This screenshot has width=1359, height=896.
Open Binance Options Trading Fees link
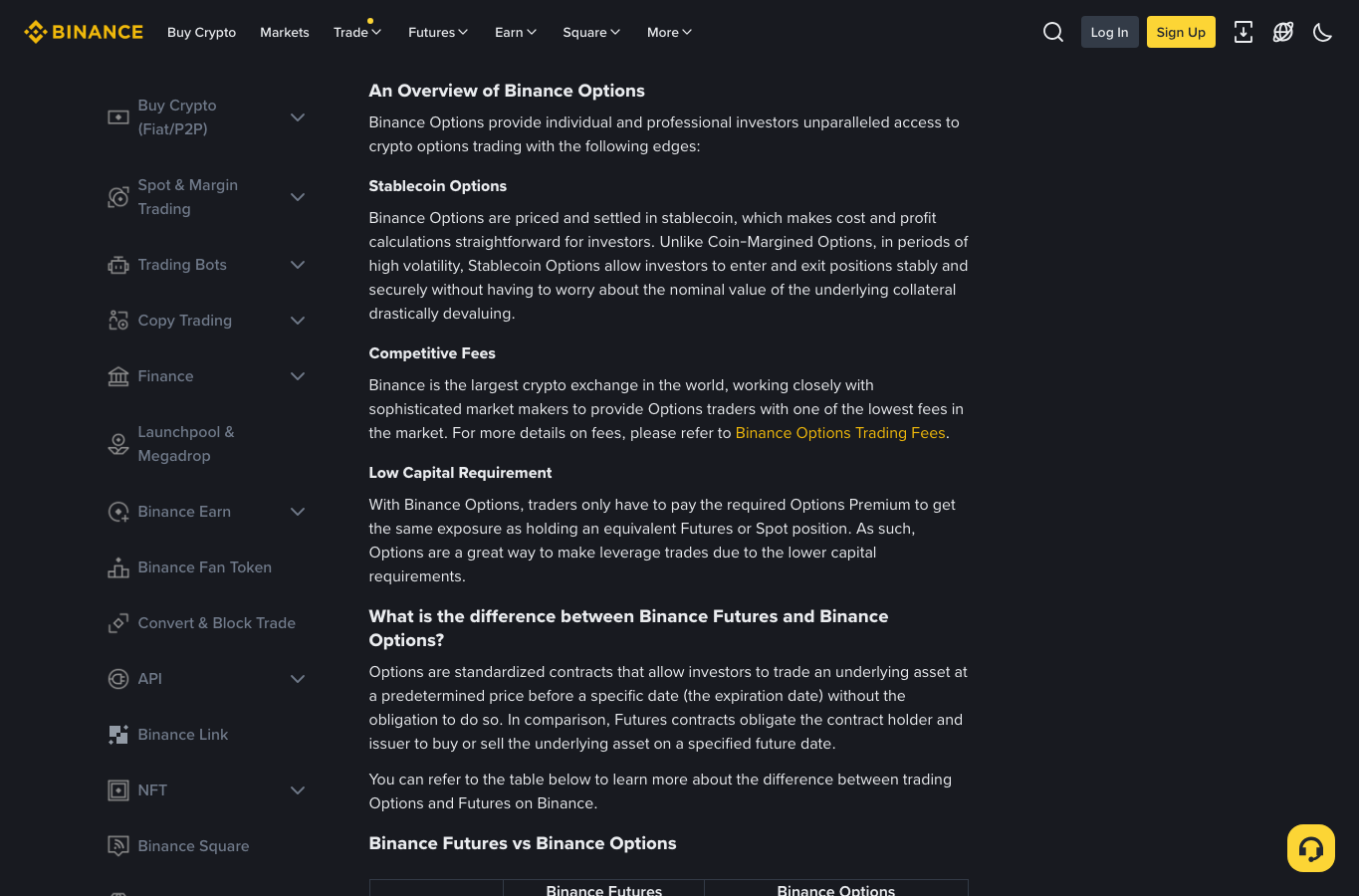(840, 433)
